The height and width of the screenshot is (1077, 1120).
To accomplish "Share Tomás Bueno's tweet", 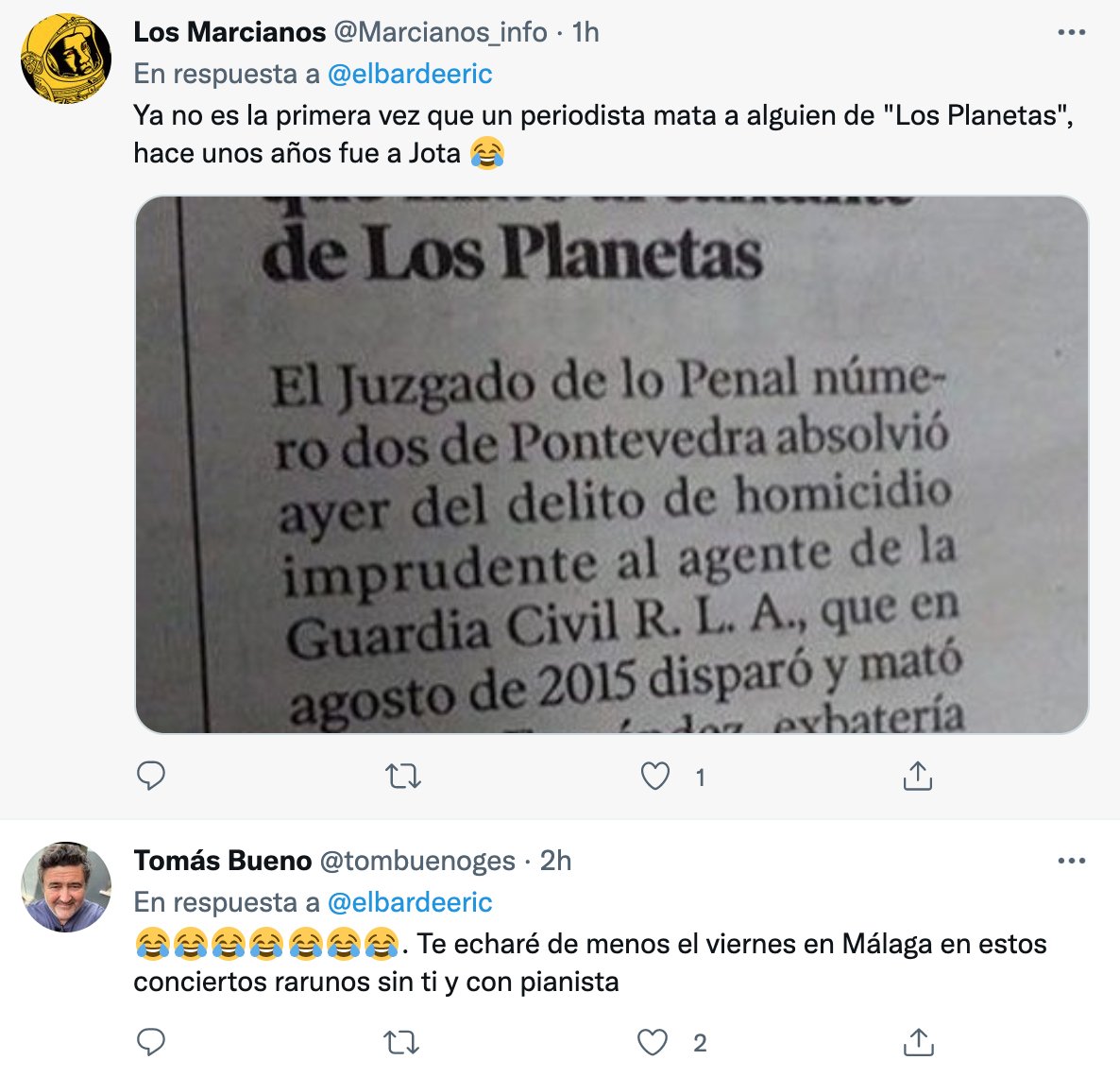I will pyautogui.click(x=917, y=1042).
